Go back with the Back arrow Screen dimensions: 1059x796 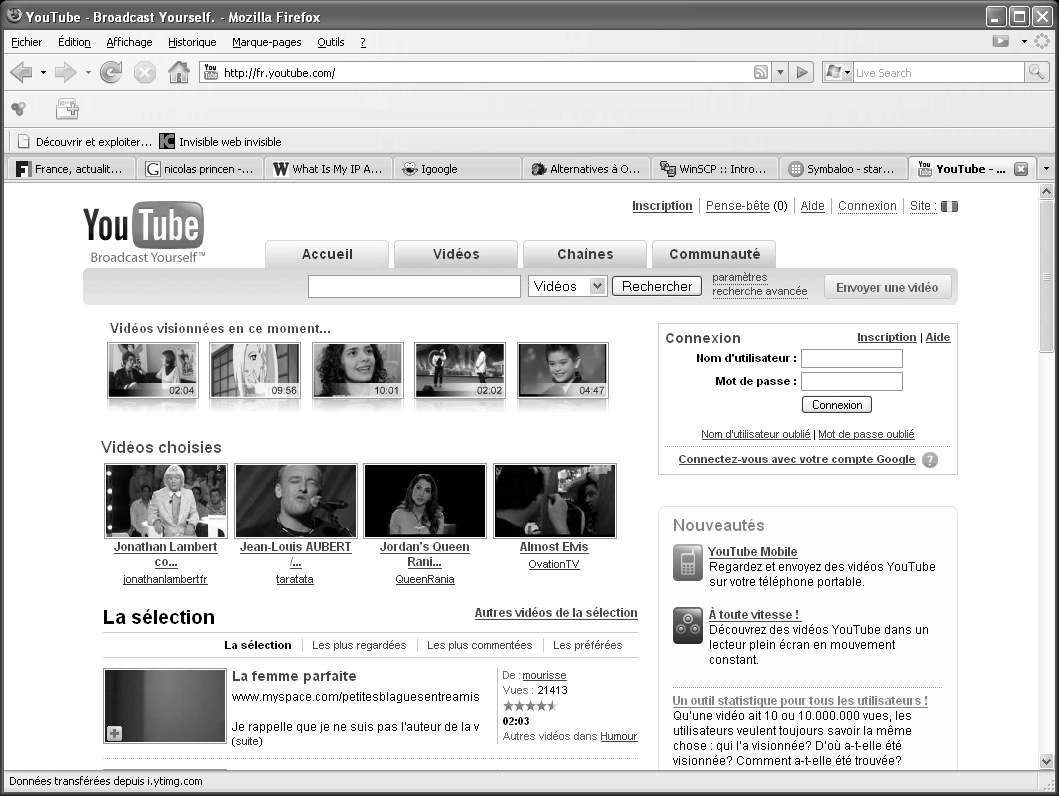tap(22, 72)
